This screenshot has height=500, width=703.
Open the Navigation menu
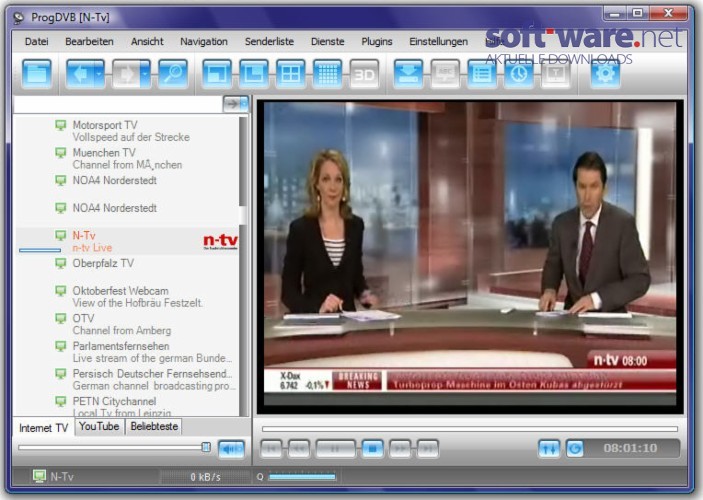point(204,42)
